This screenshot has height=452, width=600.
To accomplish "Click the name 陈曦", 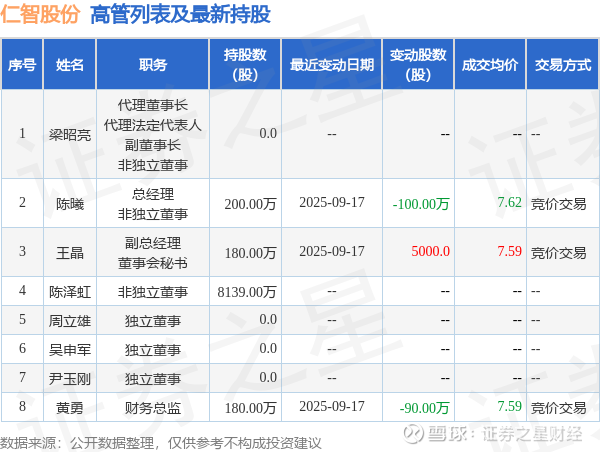I will point(70,204).
